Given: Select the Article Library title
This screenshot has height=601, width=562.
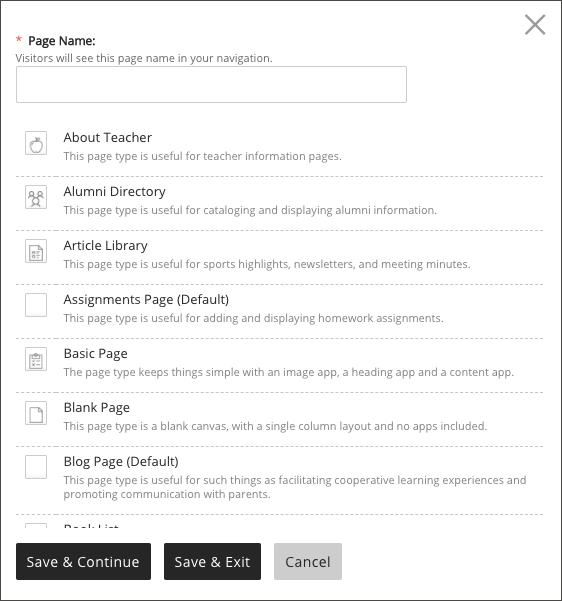Looking at the screenshot, I should [106, 246].
